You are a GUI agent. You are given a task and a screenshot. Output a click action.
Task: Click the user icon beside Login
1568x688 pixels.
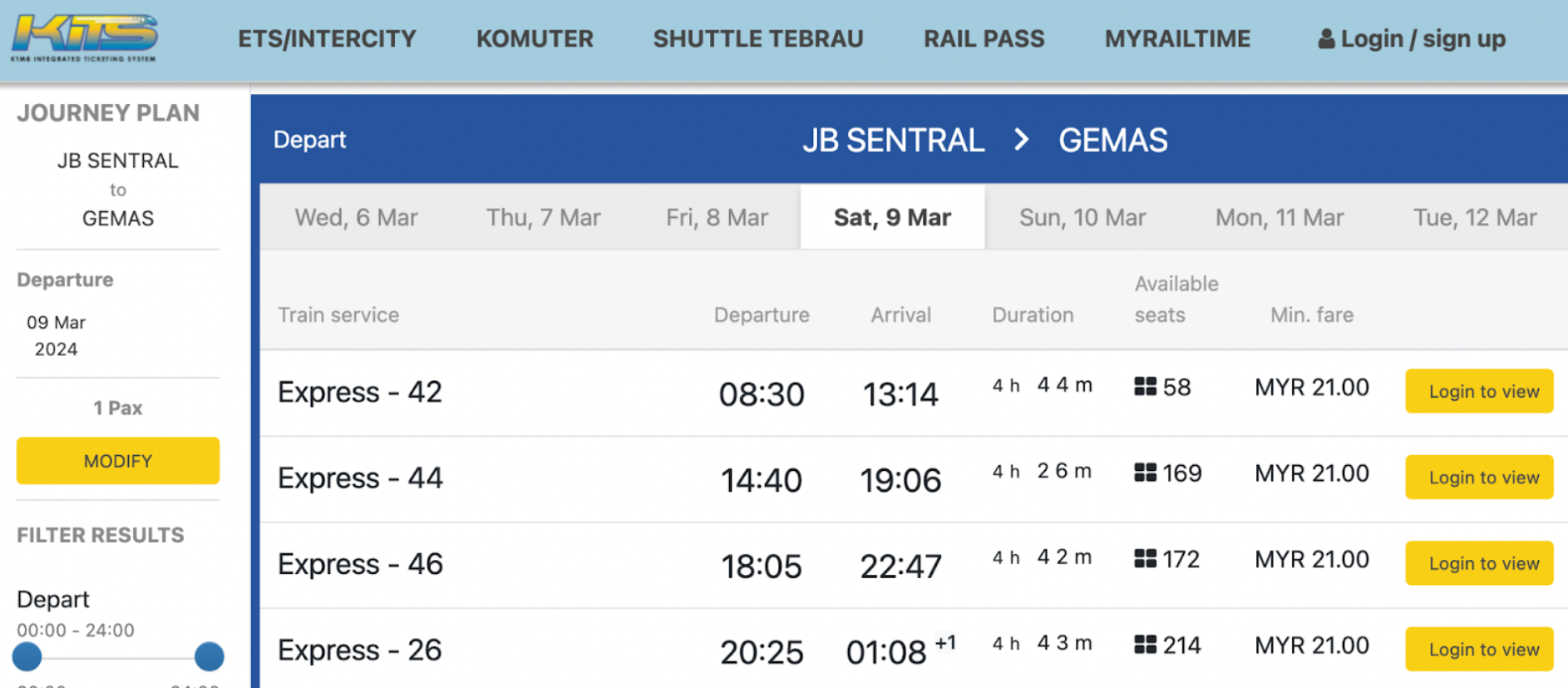click(x=1326, y=39)
